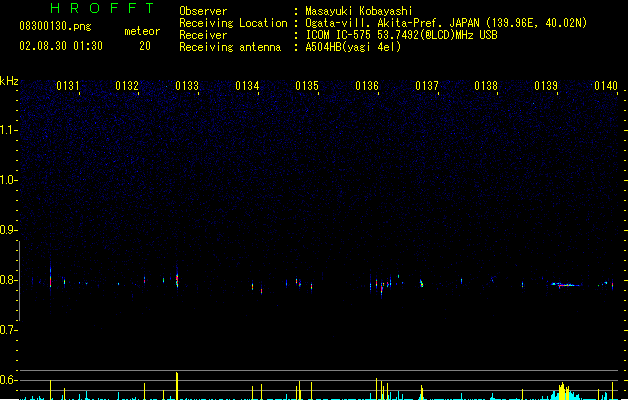629x400 pixels.
Task: Click the observer name Masayuki Kobayashi
Action: pyautogui.click(x=359, y=11)
